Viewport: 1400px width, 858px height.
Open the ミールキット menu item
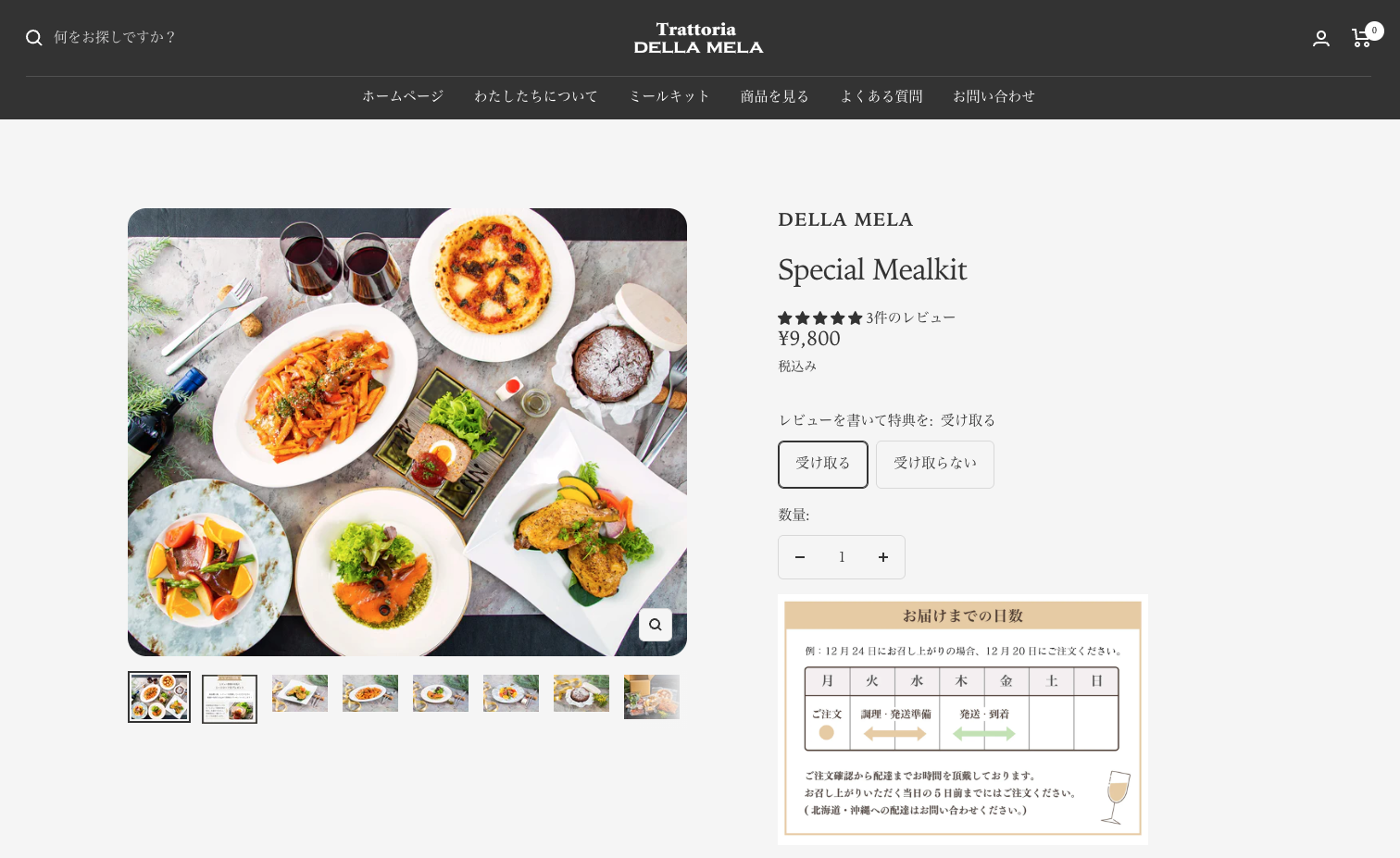point(669,96)
